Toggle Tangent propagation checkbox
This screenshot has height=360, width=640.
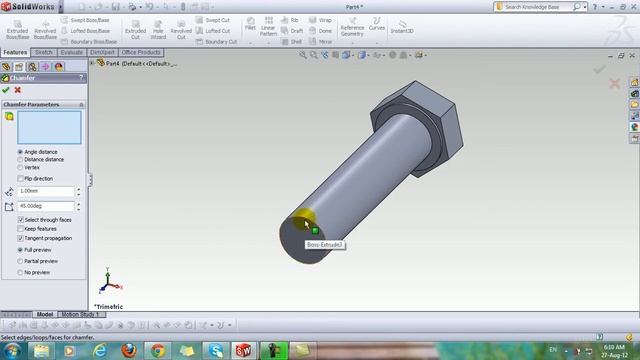point(20,238)
